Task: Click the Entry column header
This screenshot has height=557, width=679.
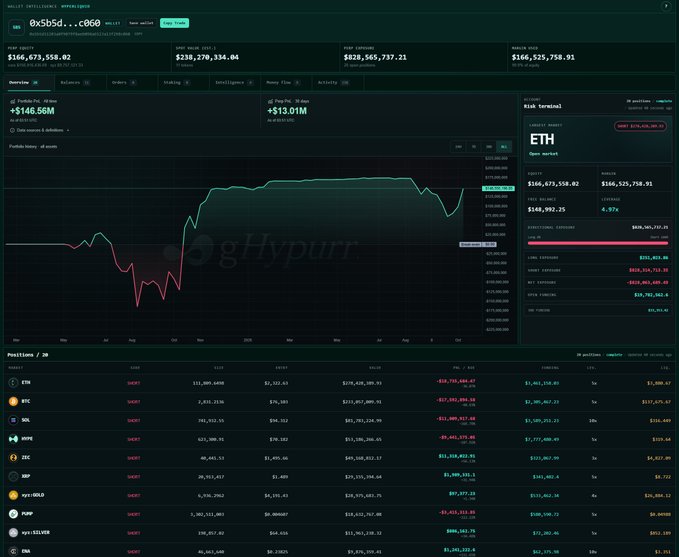Action: tap(281, 368)
